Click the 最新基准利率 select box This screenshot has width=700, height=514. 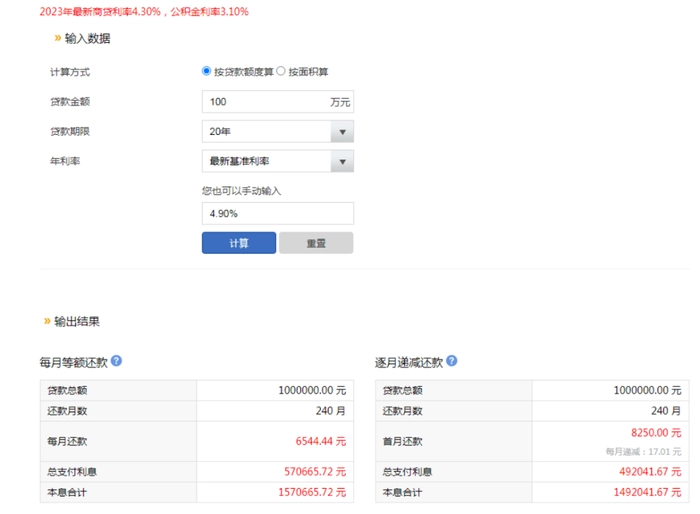(x=278, y=162)
